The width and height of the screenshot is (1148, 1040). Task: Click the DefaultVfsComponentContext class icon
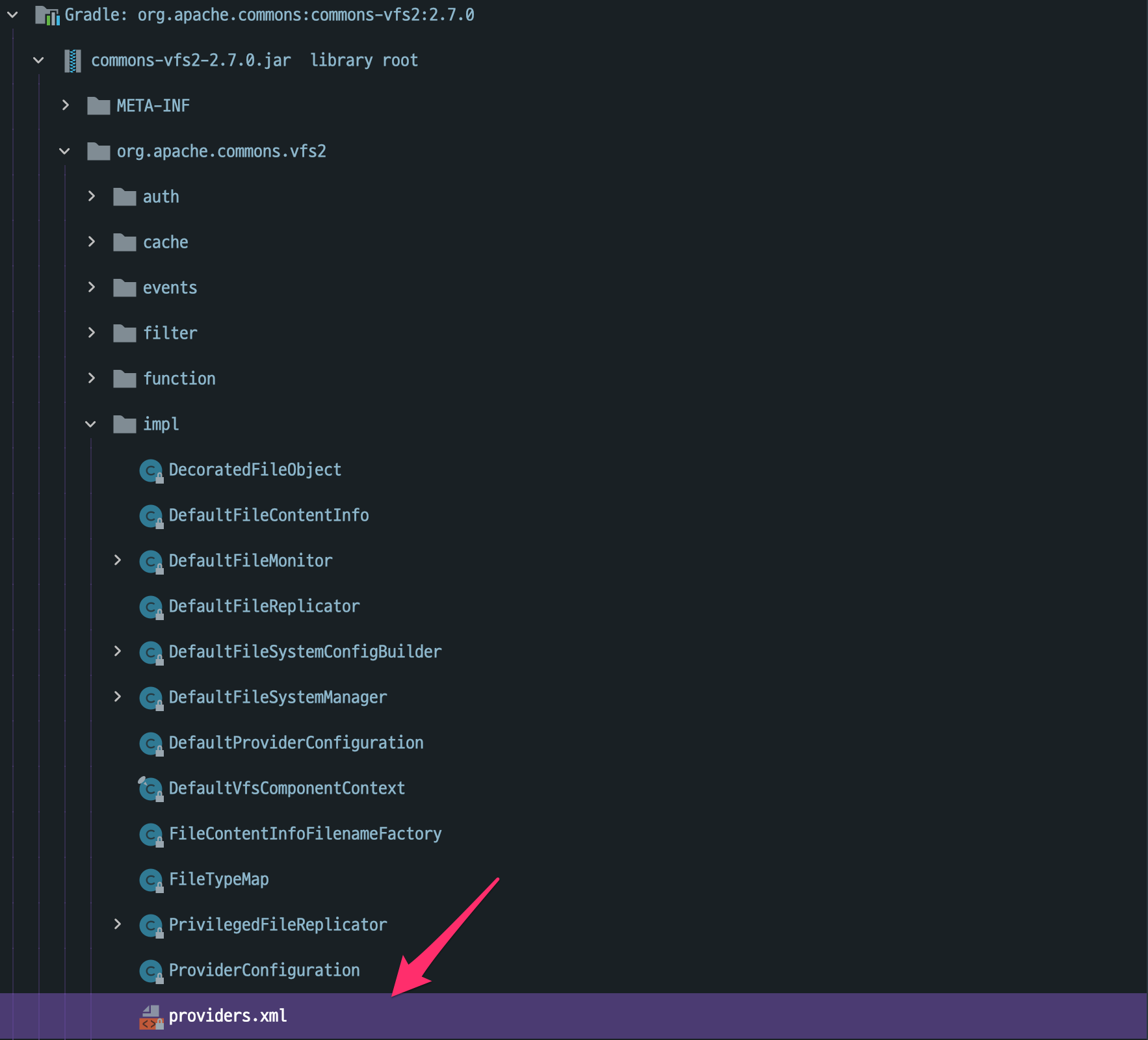point(151,789)
